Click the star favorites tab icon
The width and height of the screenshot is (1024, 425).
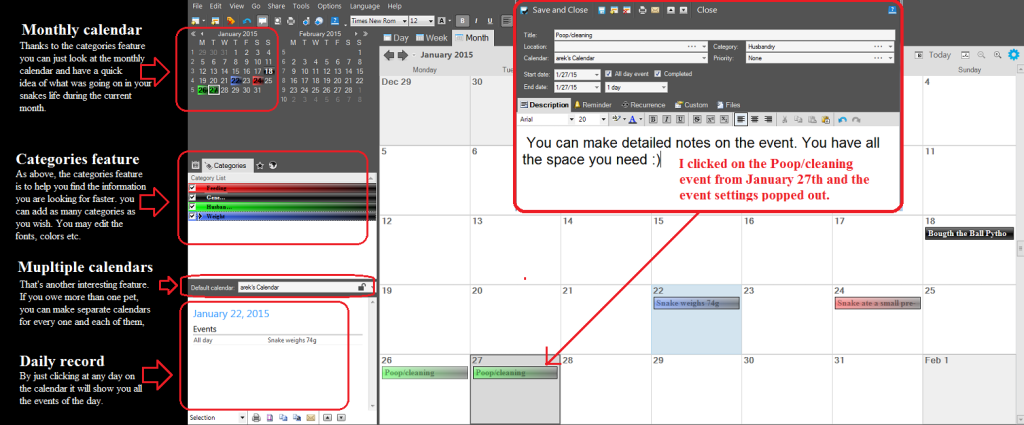[260, 166]
